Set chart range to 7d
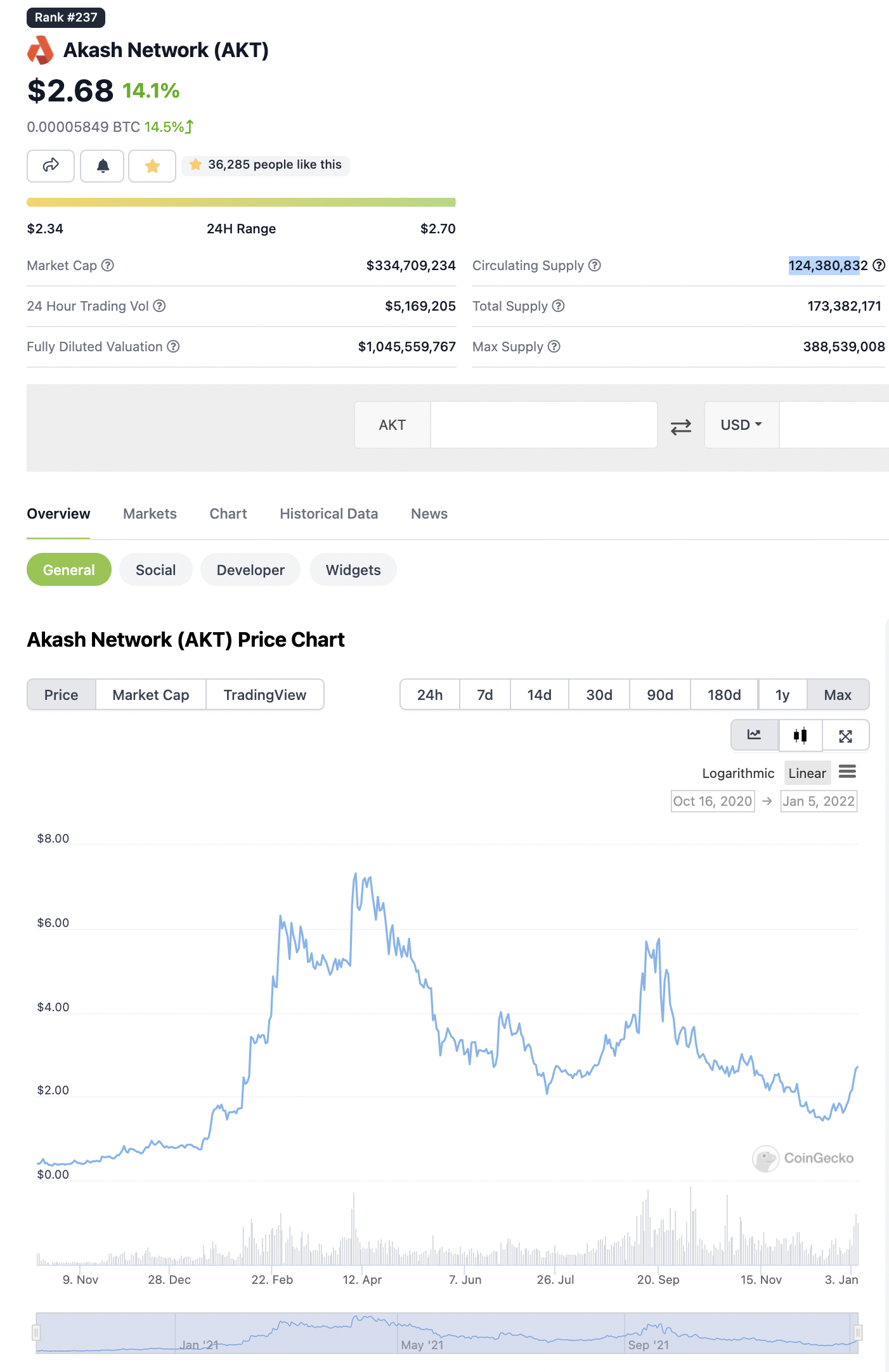 pyautogui.click(x=485, y=695)
